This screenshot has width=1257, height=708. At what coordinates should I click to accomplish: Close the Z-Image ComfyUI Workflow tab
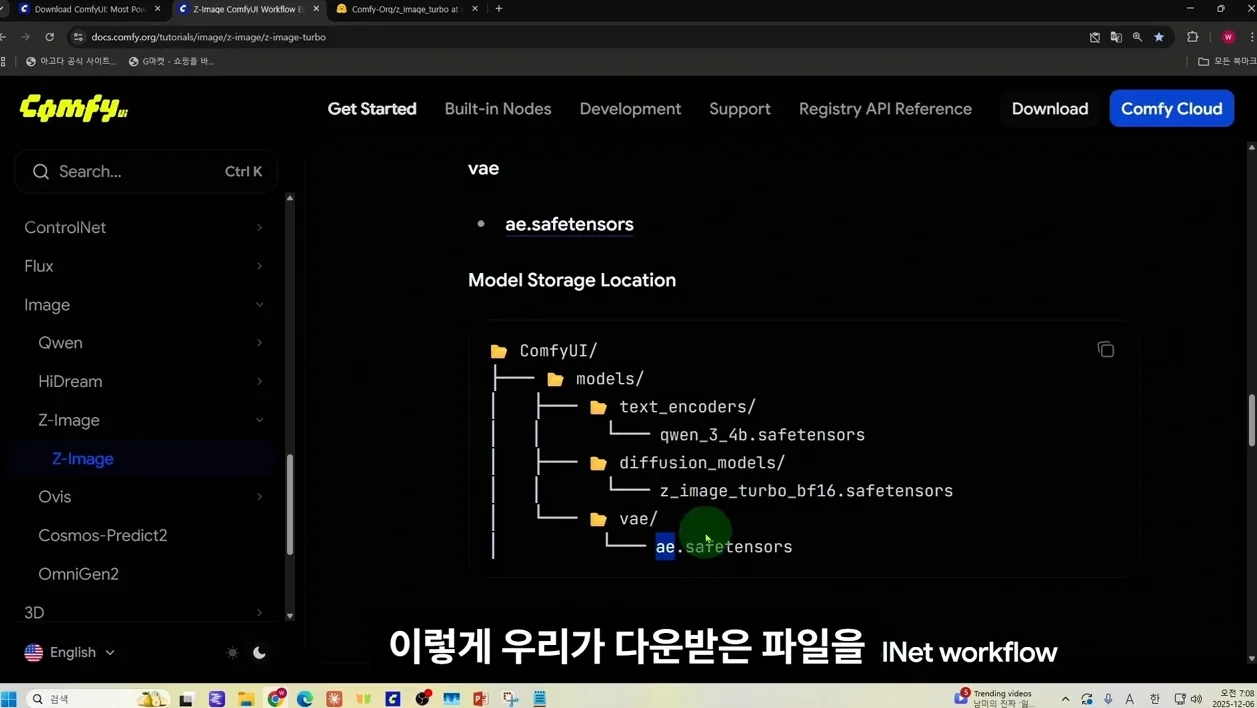point(316,9)
